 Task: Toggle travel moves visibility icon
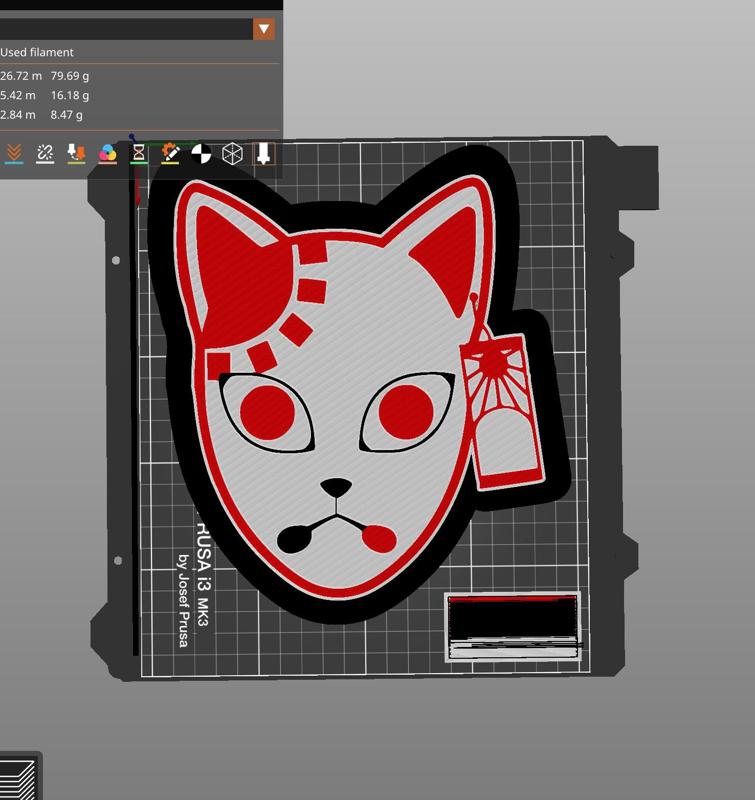click(14, 153)
